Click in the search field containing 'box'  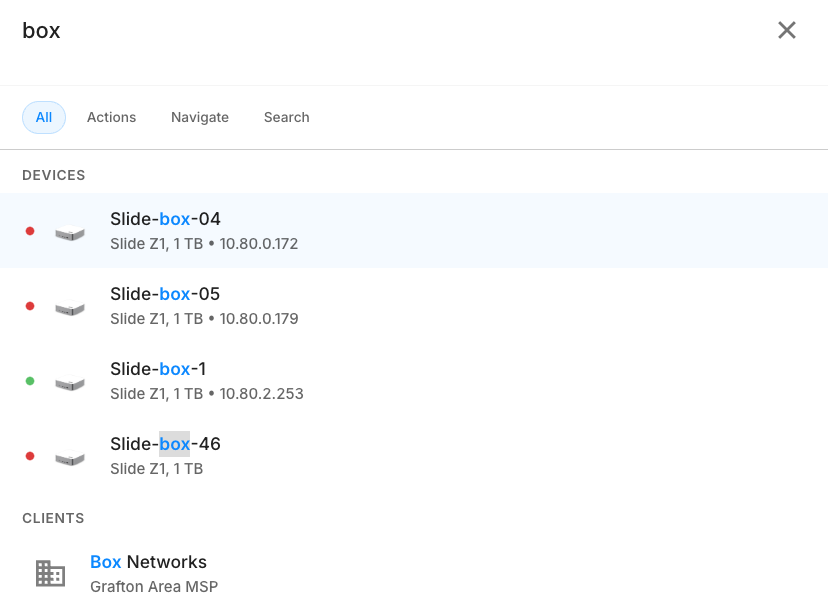[380, 31]
